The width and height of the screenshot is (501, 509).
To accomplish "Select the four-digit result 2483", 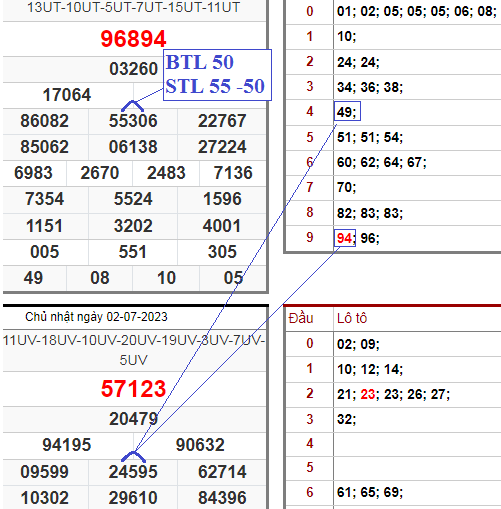I will (x=166, y=173).
